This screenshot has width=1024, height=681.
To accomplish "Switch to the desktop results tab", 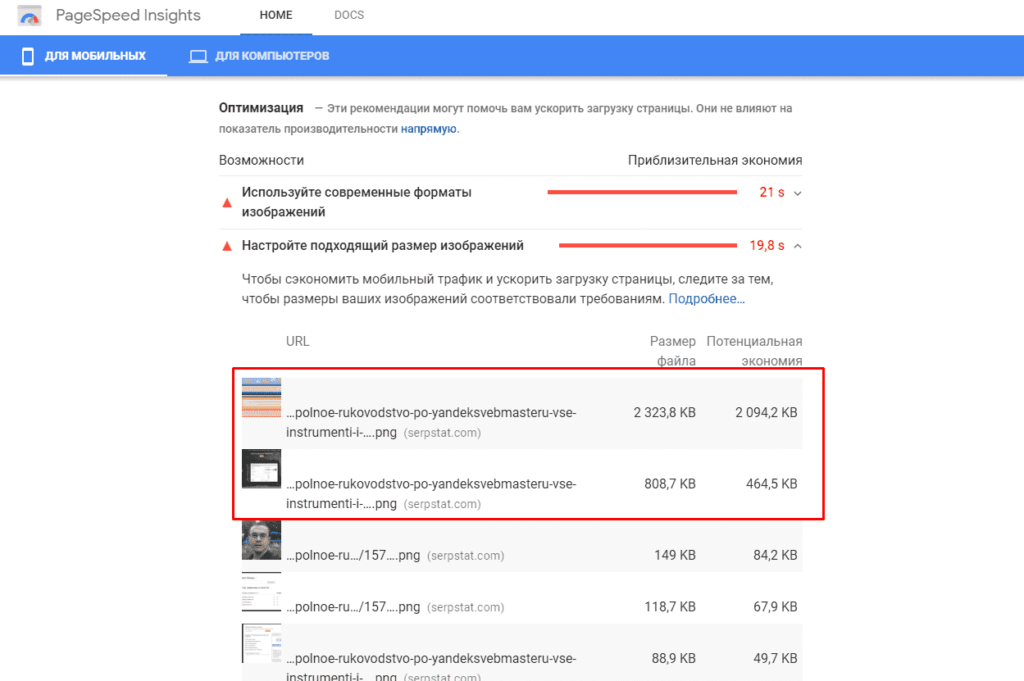I will click(259, 55).
